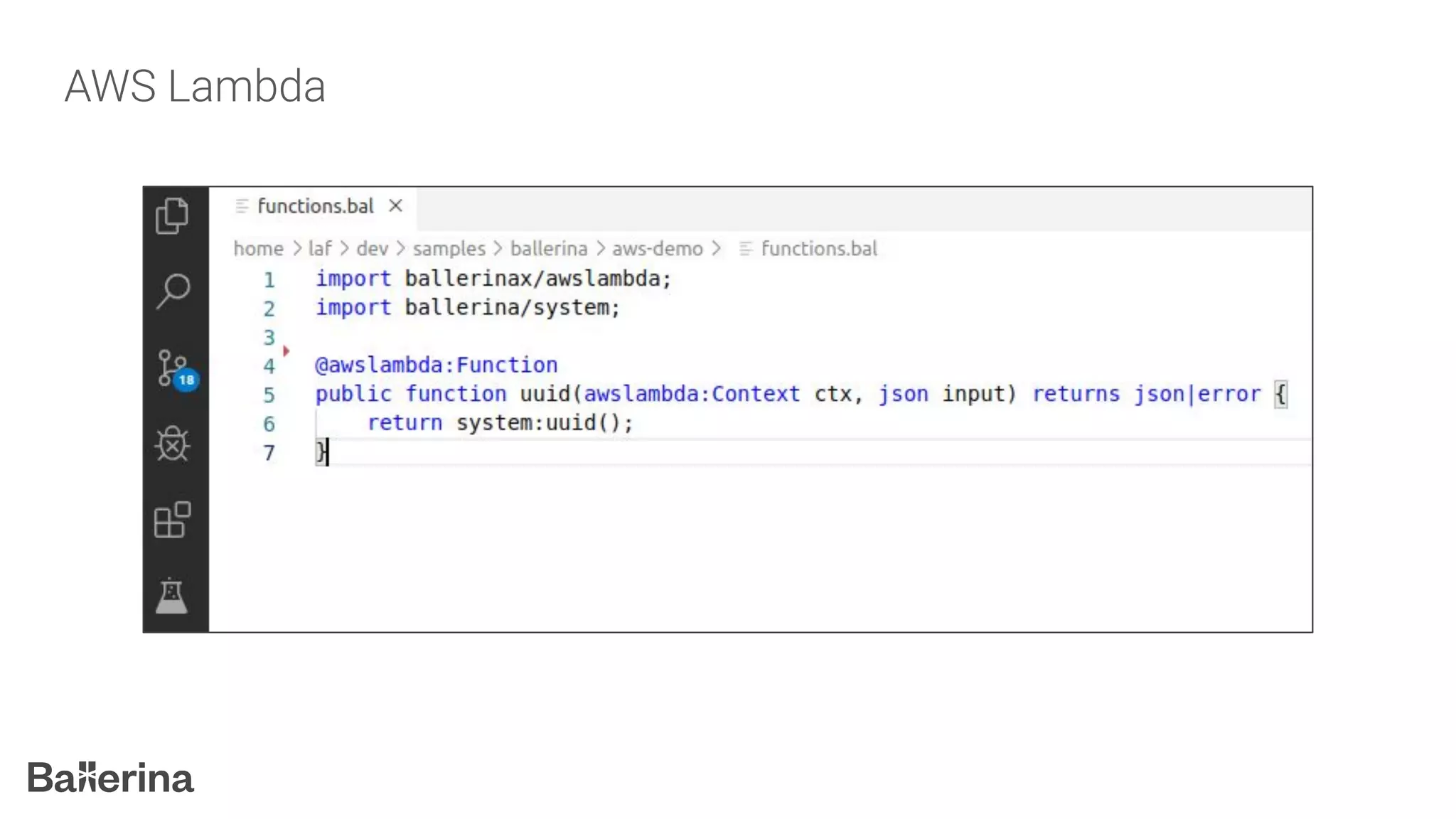
Task: Click 'functions.bal' breadcrumb file entry
Action: click(x=819, y=249)
